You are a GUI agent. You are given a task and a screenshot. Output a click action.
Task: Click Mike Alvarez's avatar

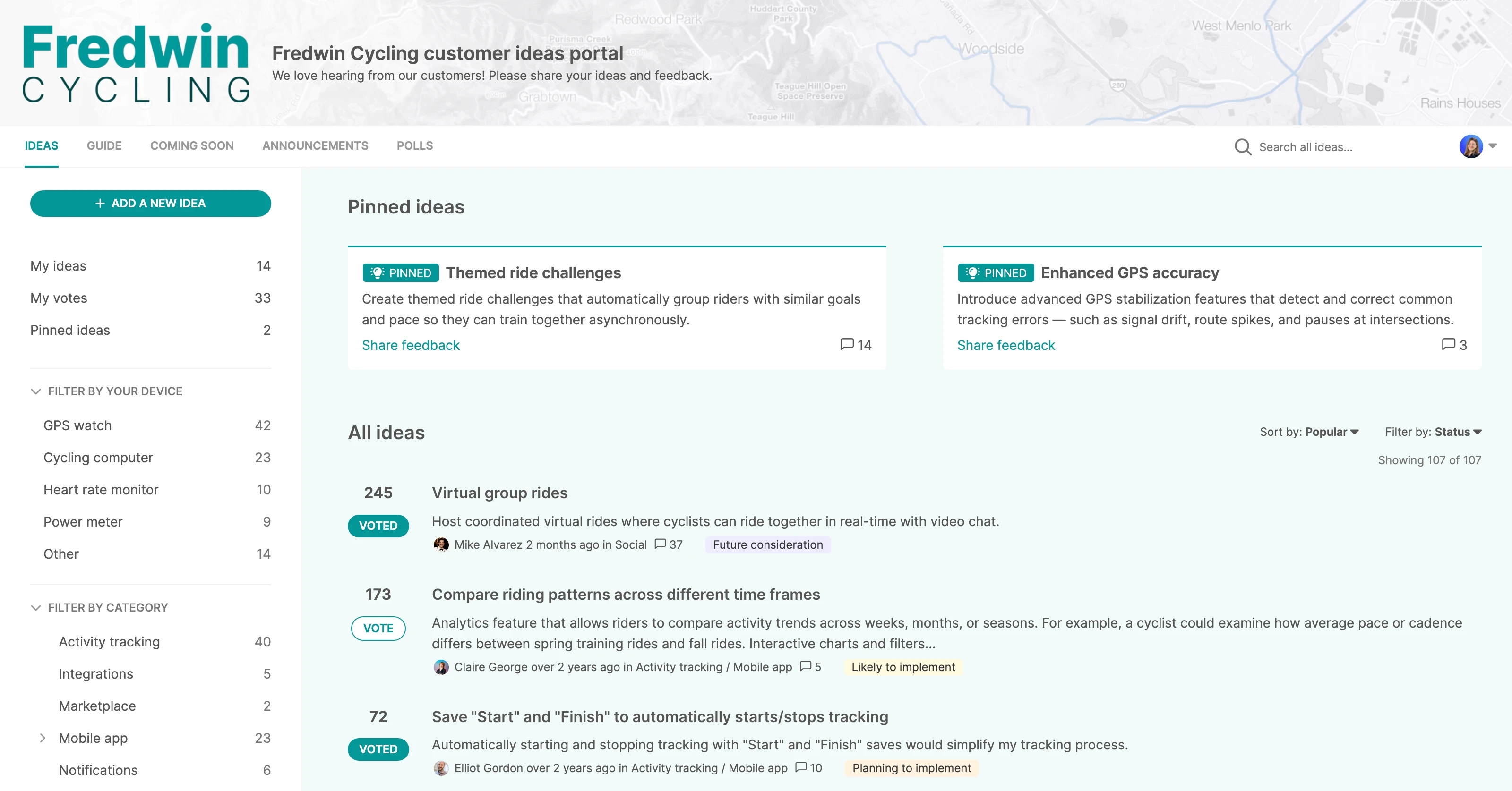click(441, 544)
